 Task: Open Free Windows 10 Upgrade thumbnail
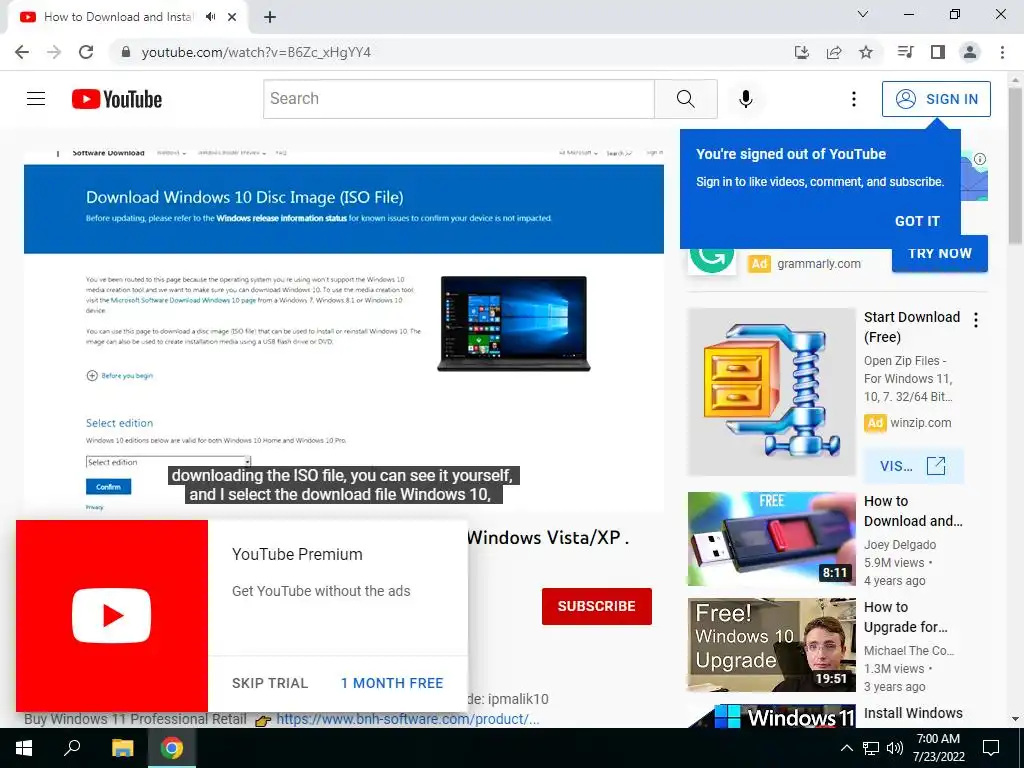pos(771,645)
